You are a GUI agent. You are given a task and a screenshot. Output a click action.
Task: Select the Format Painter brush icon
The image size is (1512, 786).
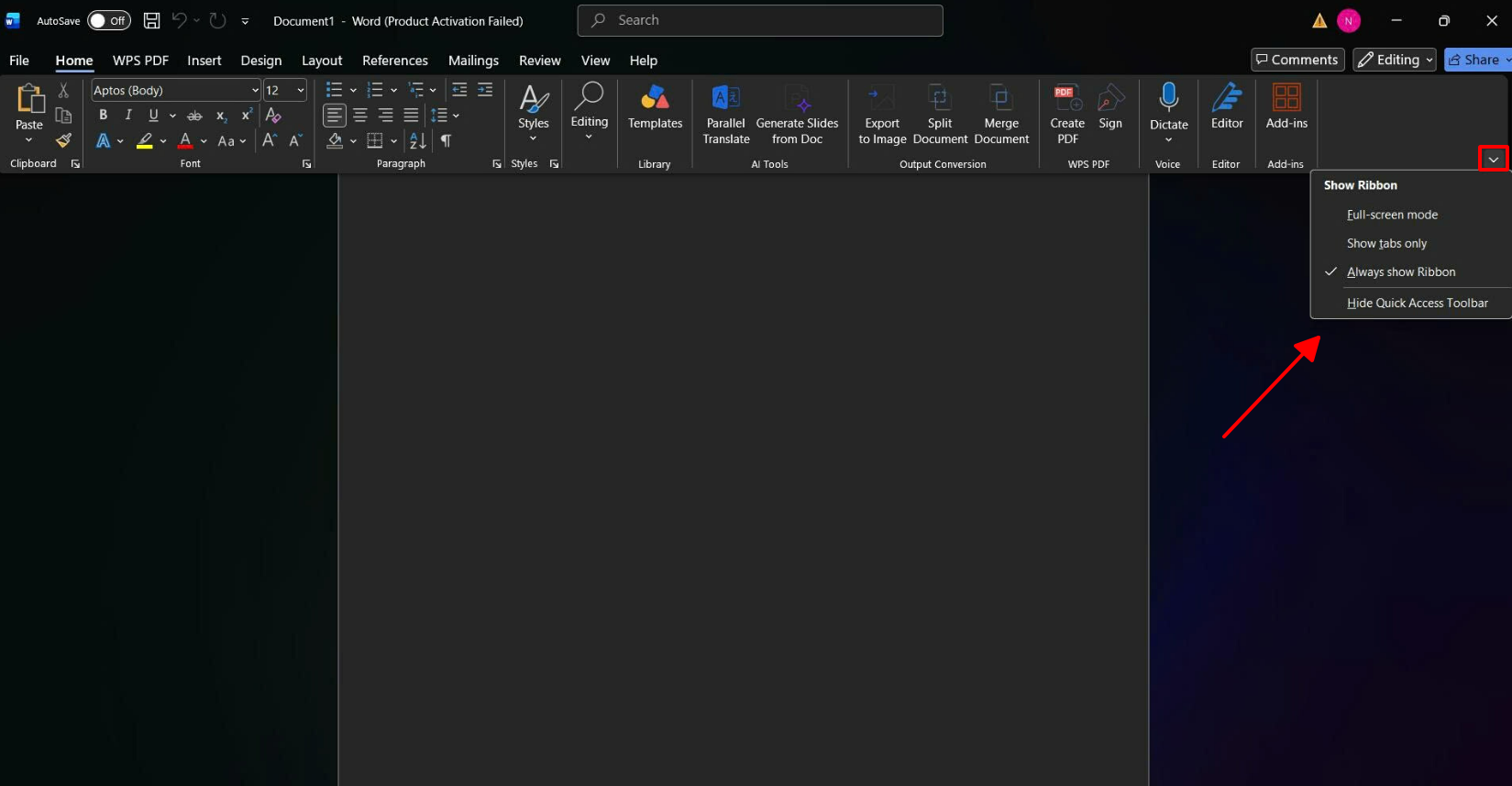(63, 140)
